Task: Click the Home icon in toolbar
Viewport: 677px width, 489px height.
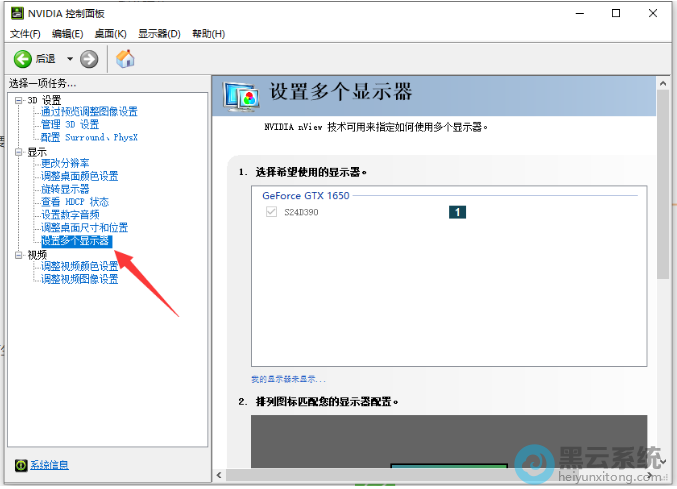Action: point(125,59)
